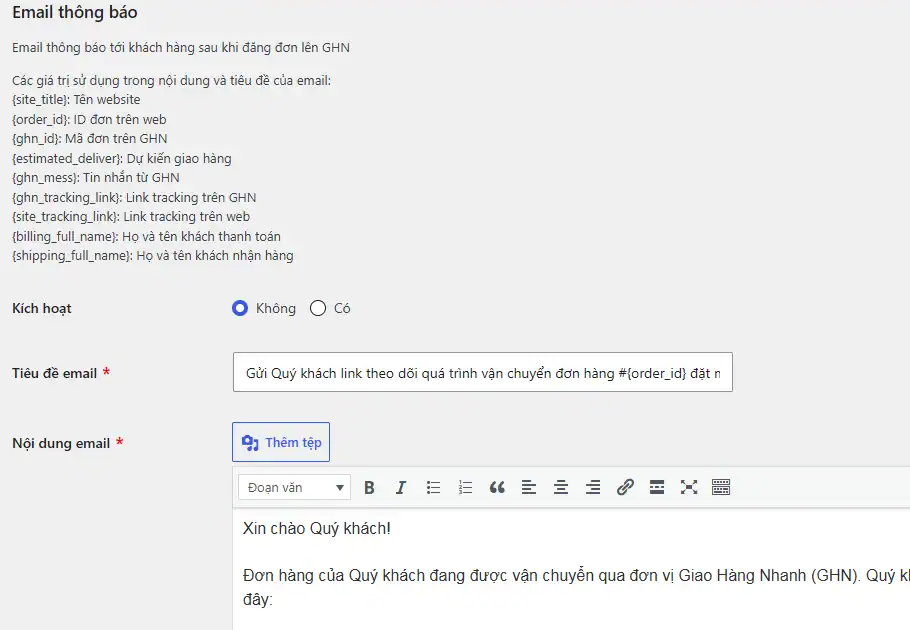Insert or edit a link

[x=624, y=487]
